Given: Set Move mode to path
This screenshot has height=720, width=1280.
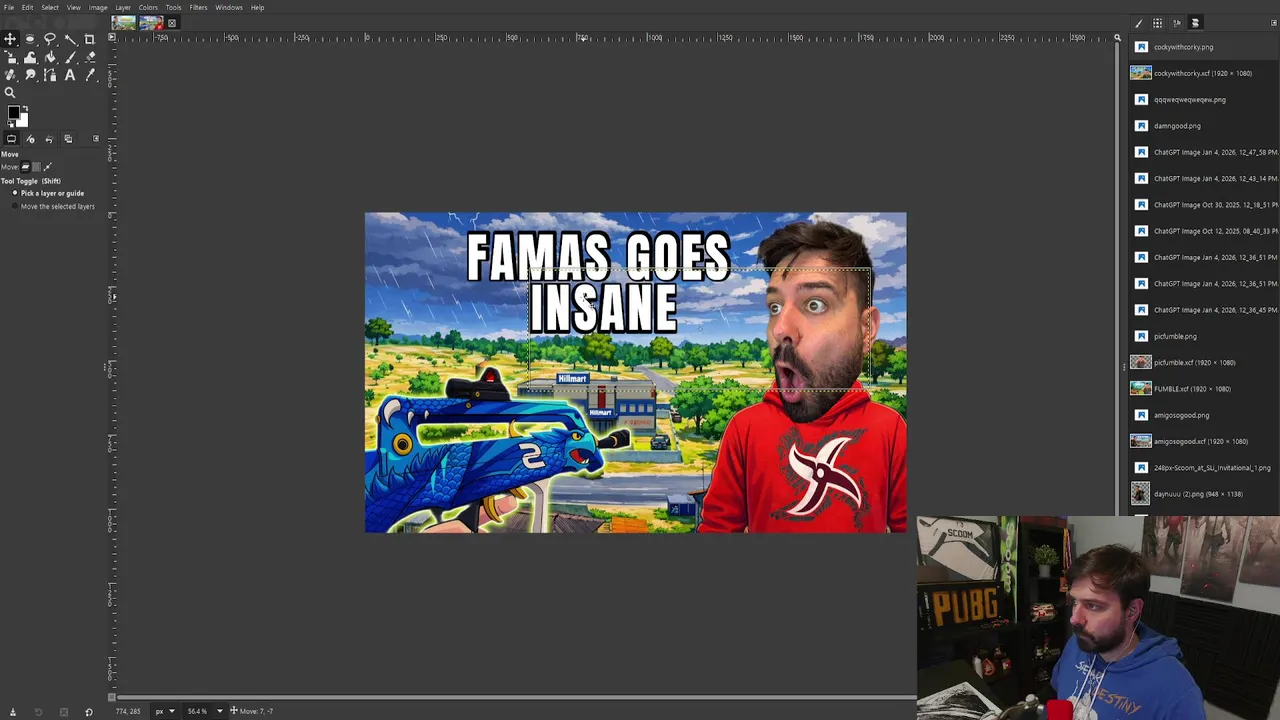Looking at the screenshot, I should [x=48, y=167].
